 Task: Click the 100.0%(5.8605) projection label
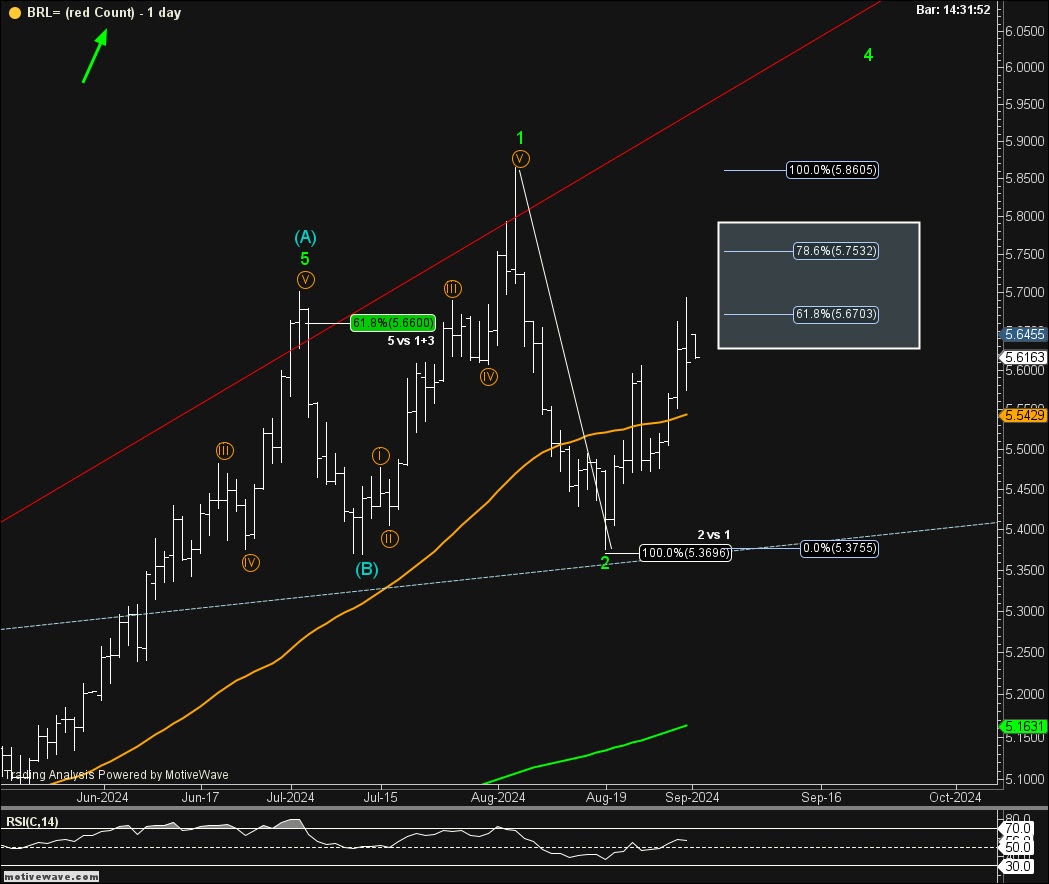(x=832, y=170)
